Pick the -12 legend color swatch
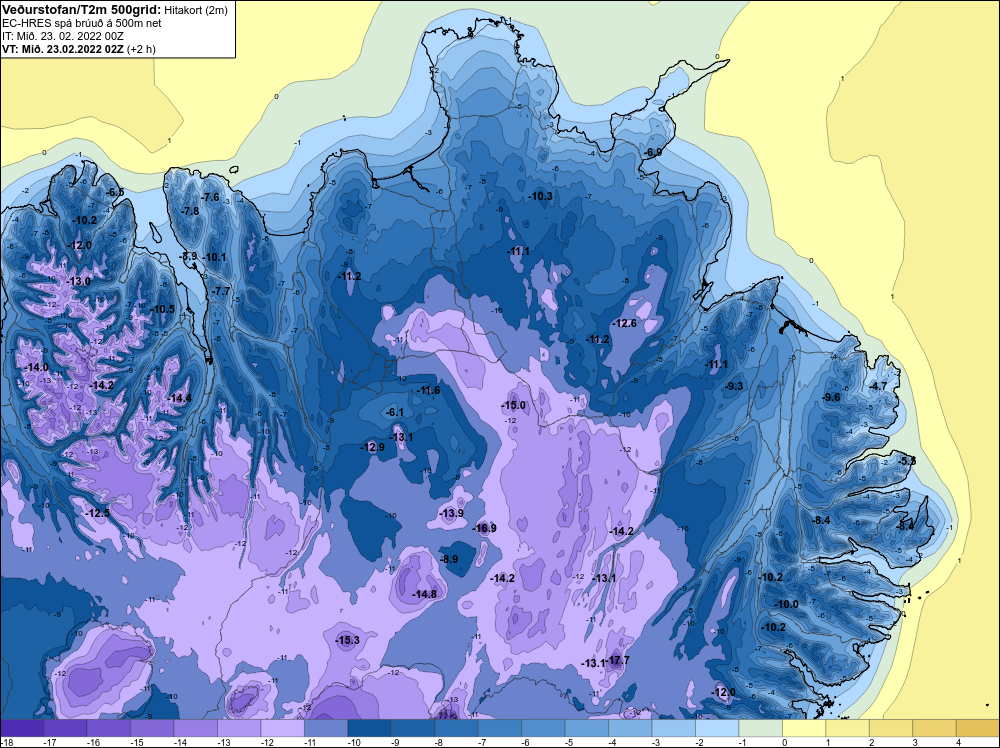1000x748 pixels. (283, 728)
